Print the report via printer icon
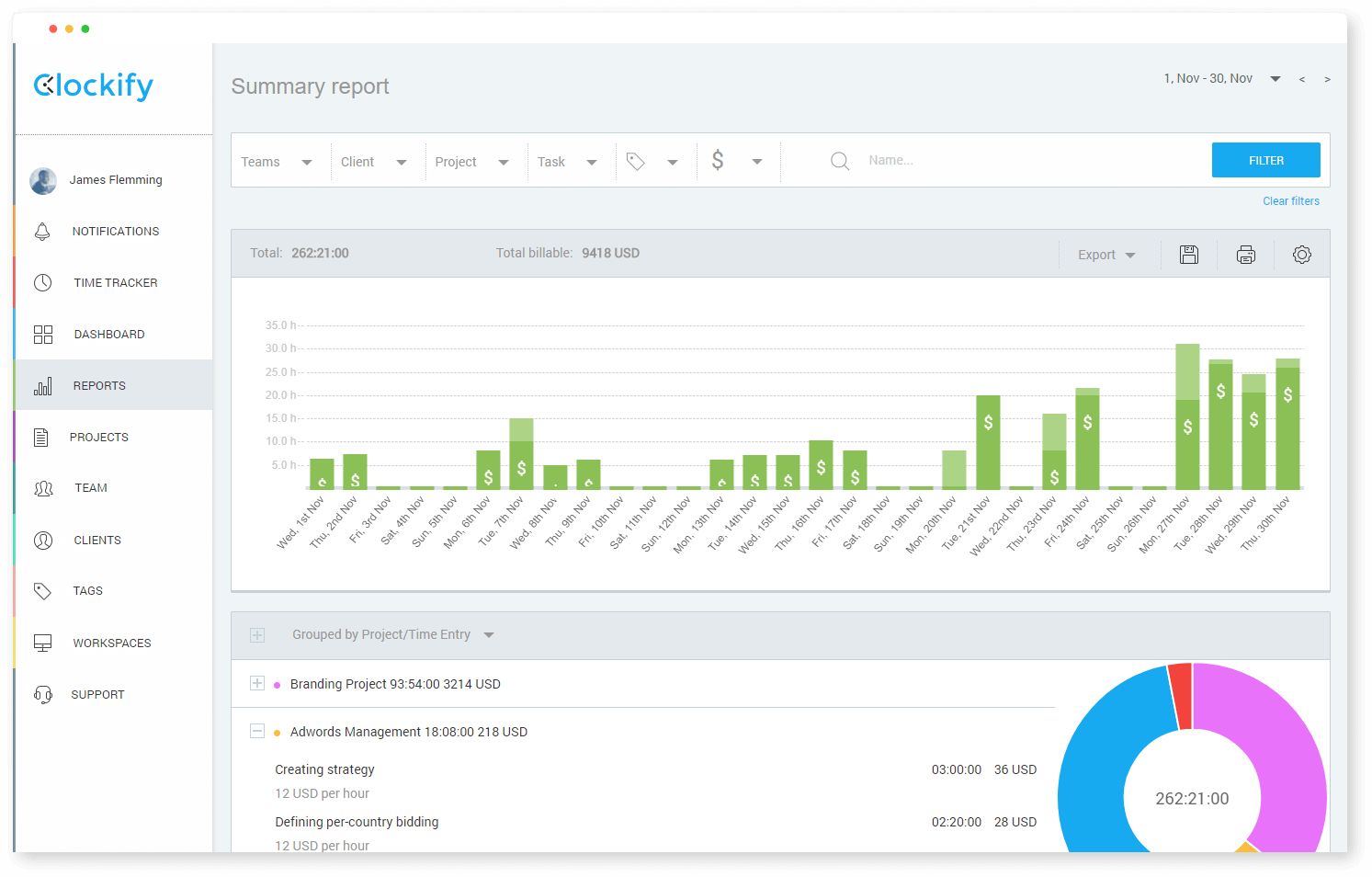 pos(1246,255)
